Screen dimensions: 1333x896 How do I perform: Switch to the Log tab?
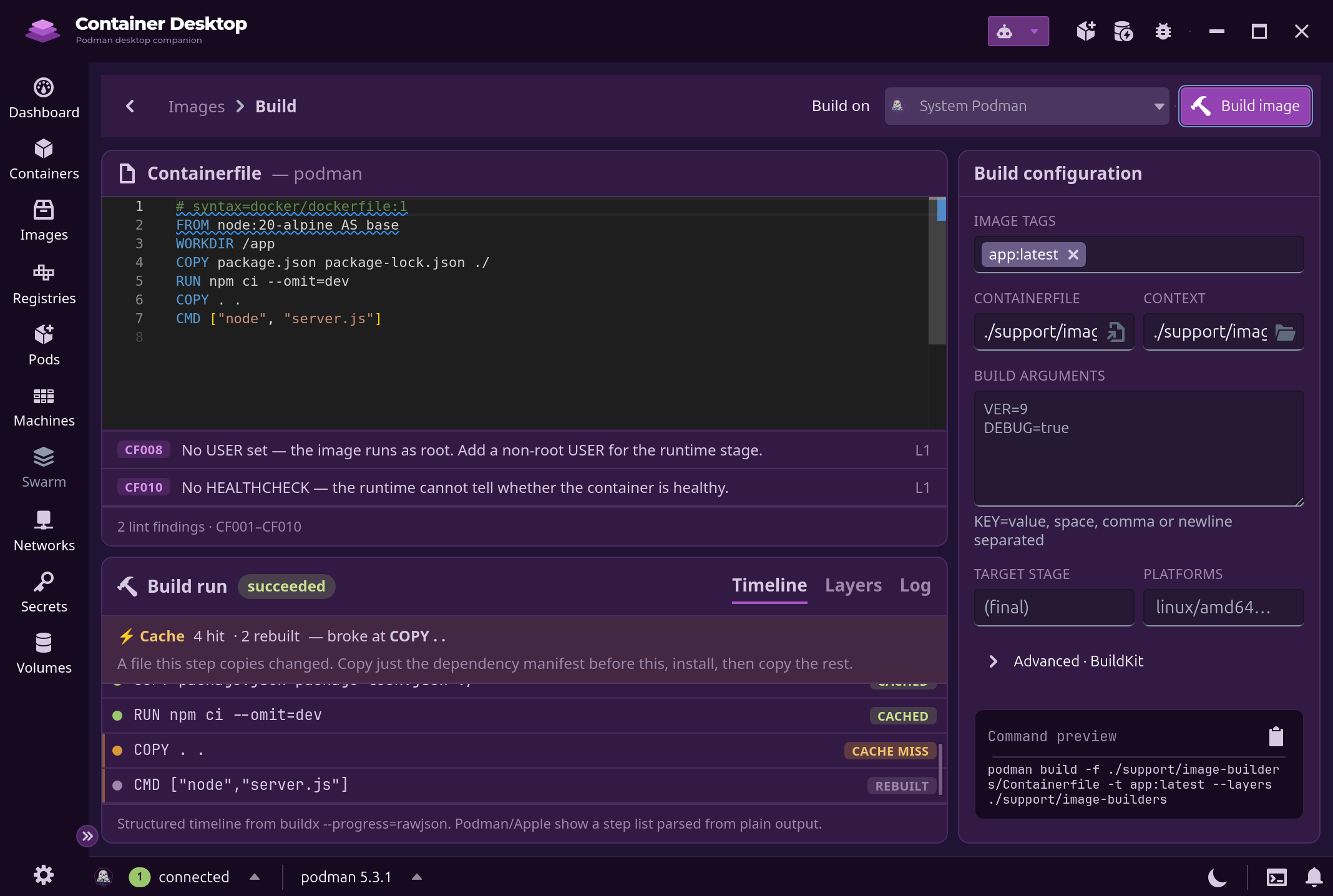coord(915,585)
